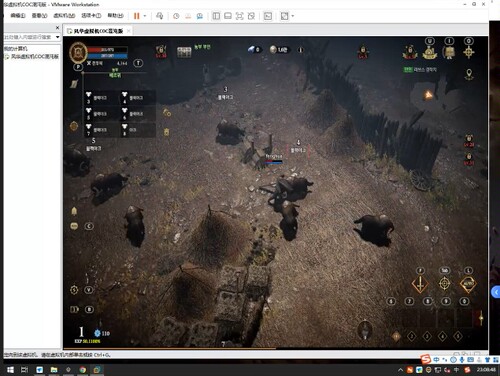This screenshot has height=376, width=500.
Task: Close the COC virtual machine tab
Action: (129, 31)
